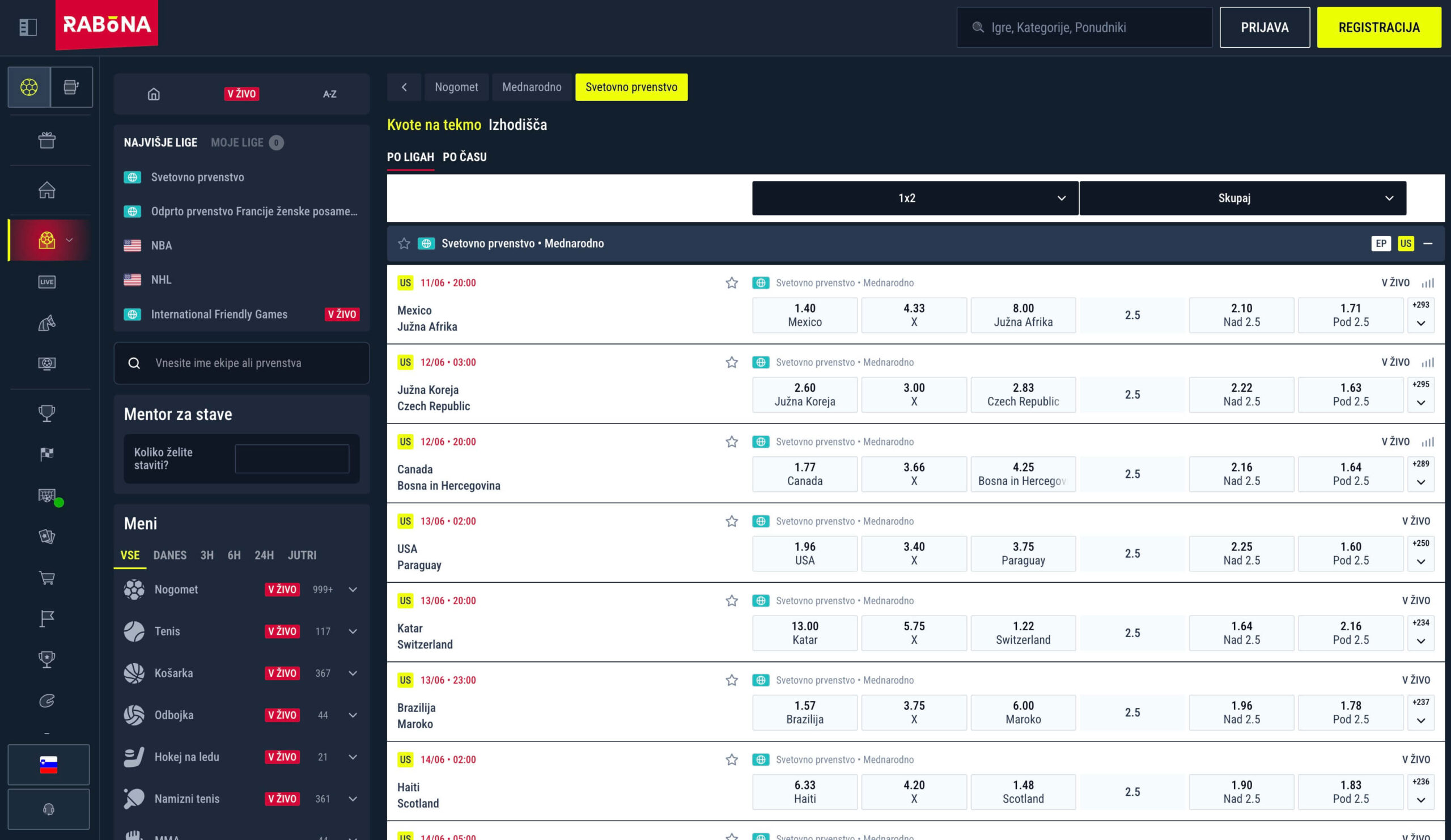Click the US badge in the league header
The image size is (1451, 840).
click(x=1406, y=244)
